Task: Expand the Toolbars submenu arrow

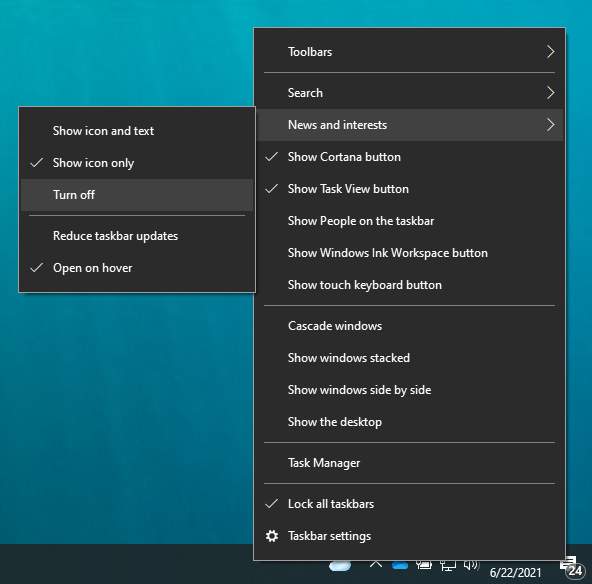Action: point(550,52)
